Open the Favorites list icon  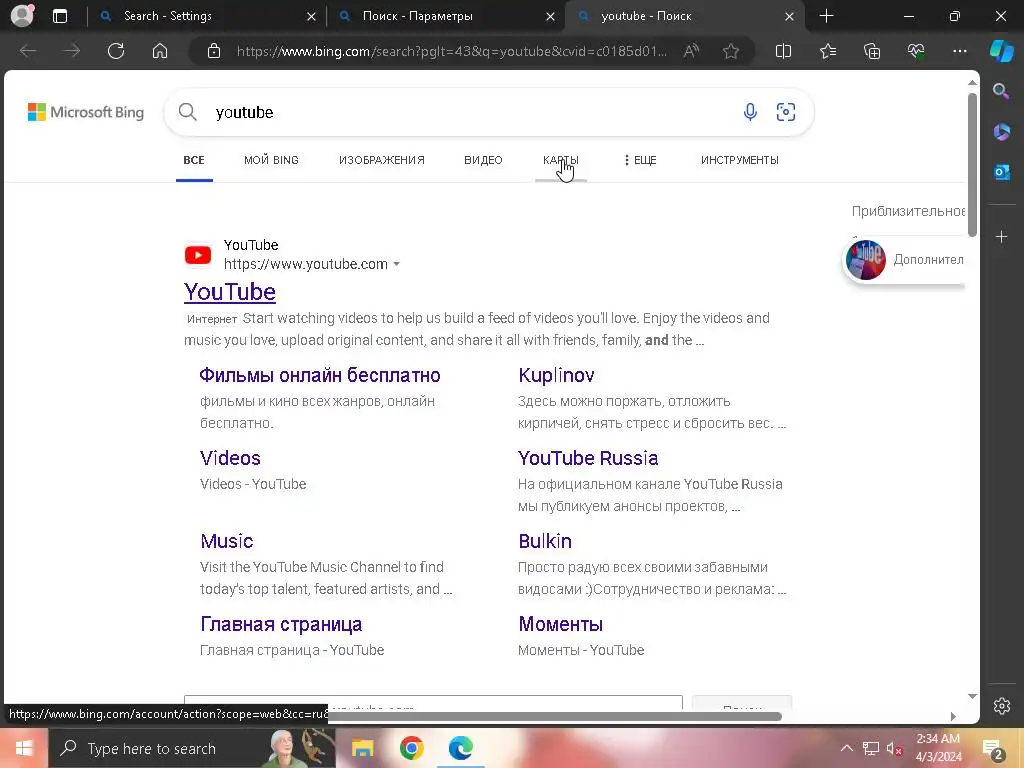pos(828,51)
